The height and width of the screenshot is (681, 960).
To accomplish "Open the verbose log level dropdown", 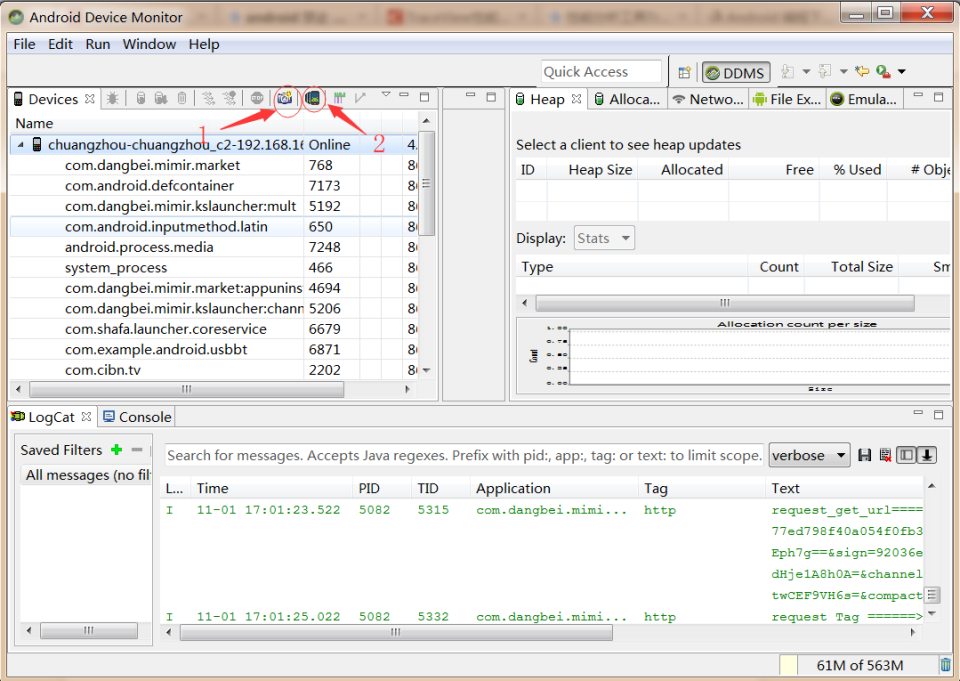I will pos(809,455).
